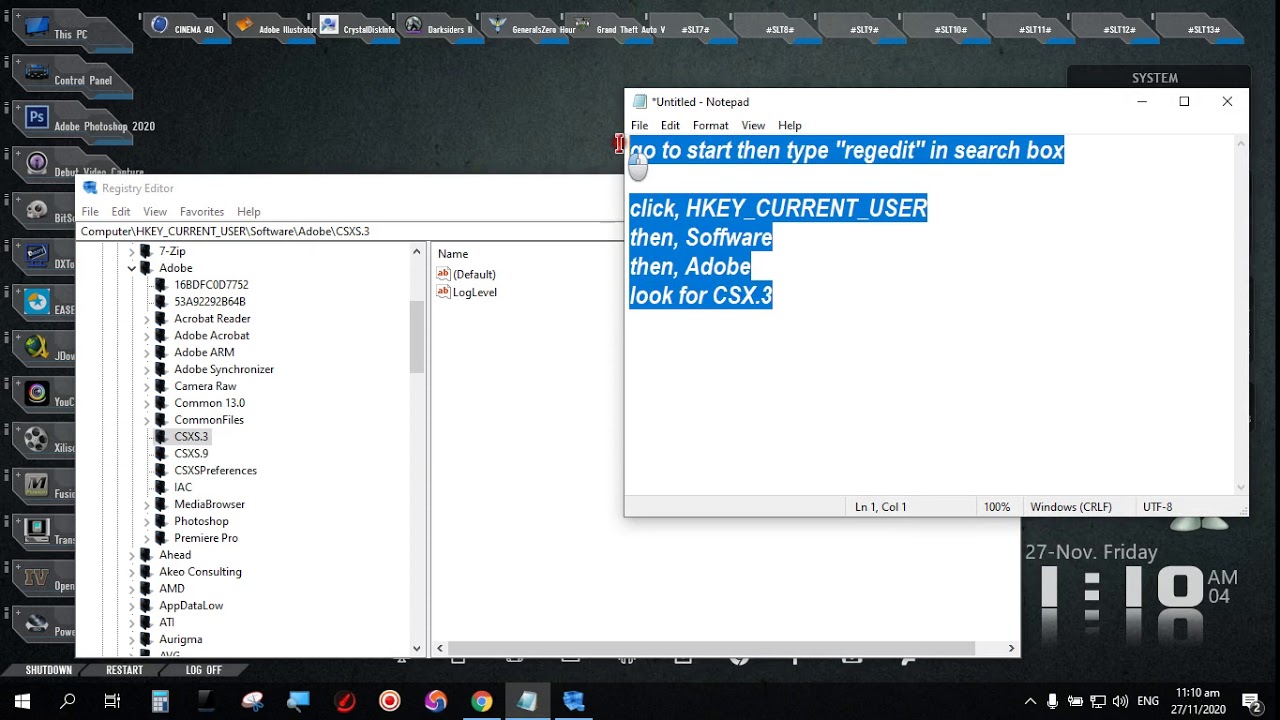Switch to Notepad via its taskbar icon
Screen dimensions: 1280x720
click(528, 701)
